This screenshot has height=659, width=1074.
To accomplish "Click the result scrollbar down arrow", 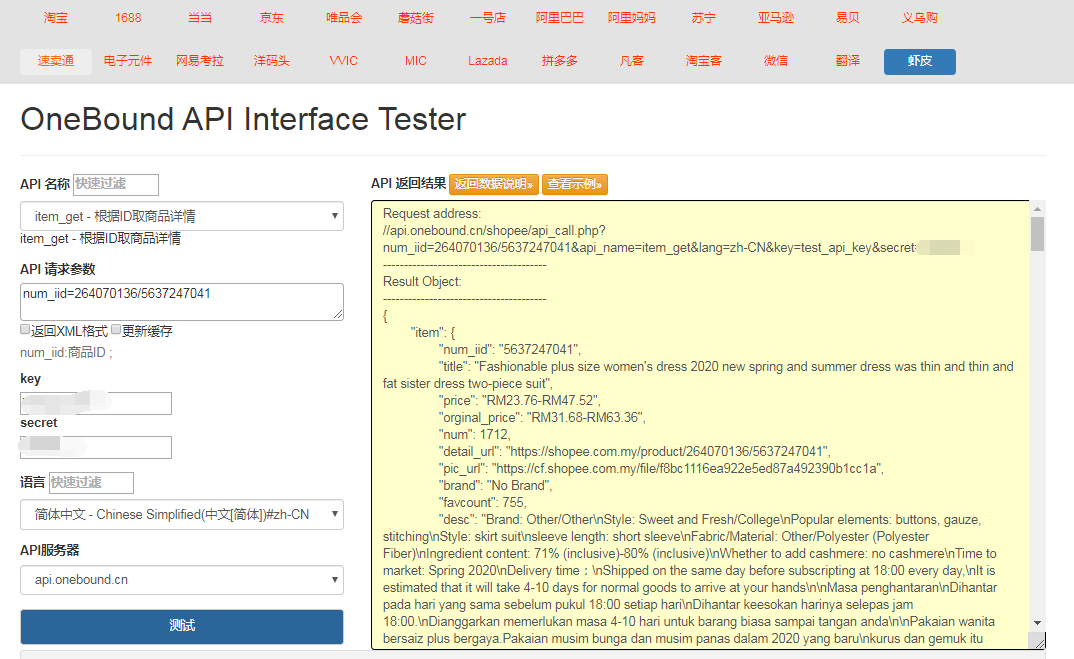I will coord(1038,623).
